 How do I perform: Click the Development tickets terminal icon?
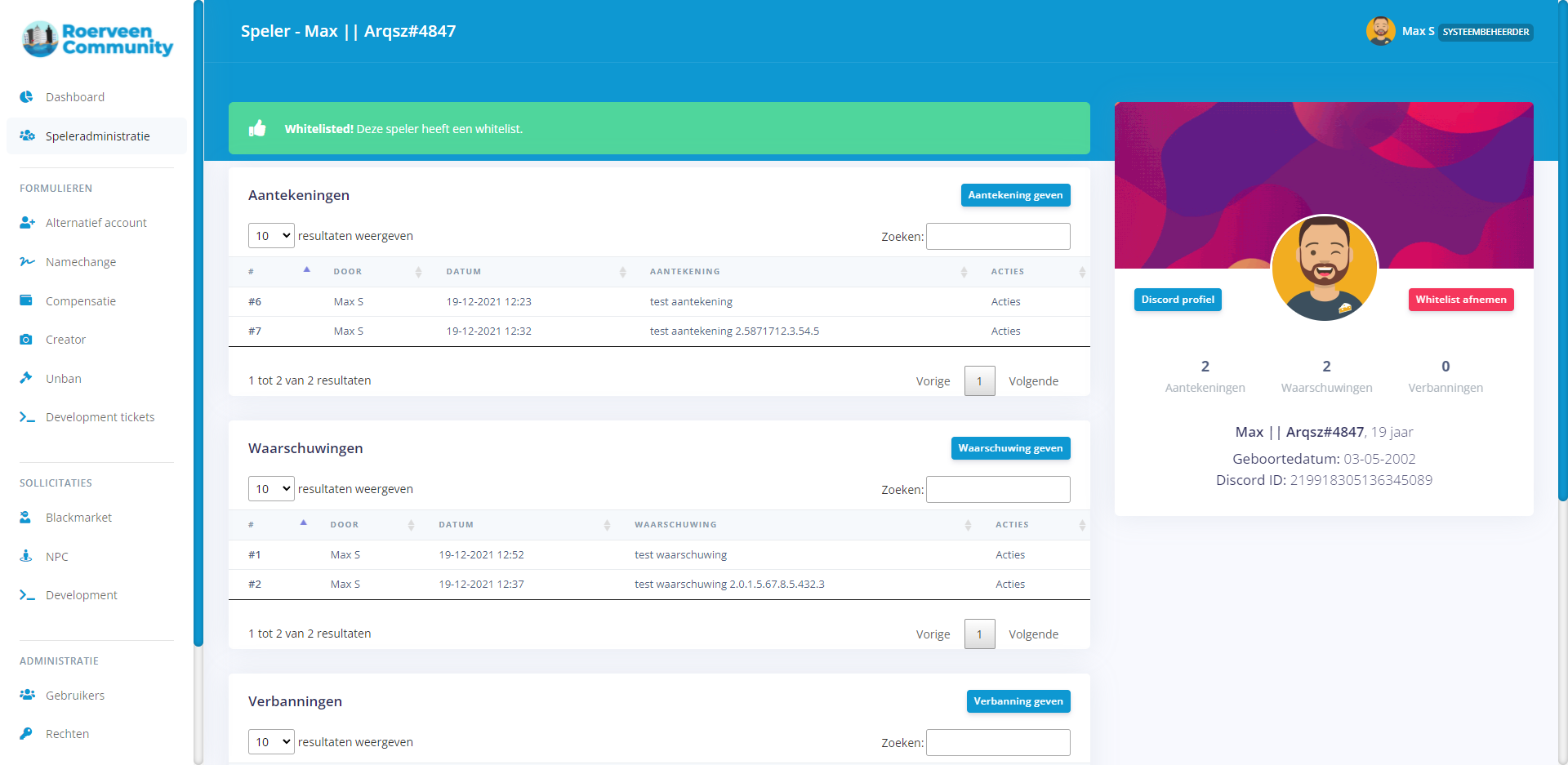tap(27, 417)
